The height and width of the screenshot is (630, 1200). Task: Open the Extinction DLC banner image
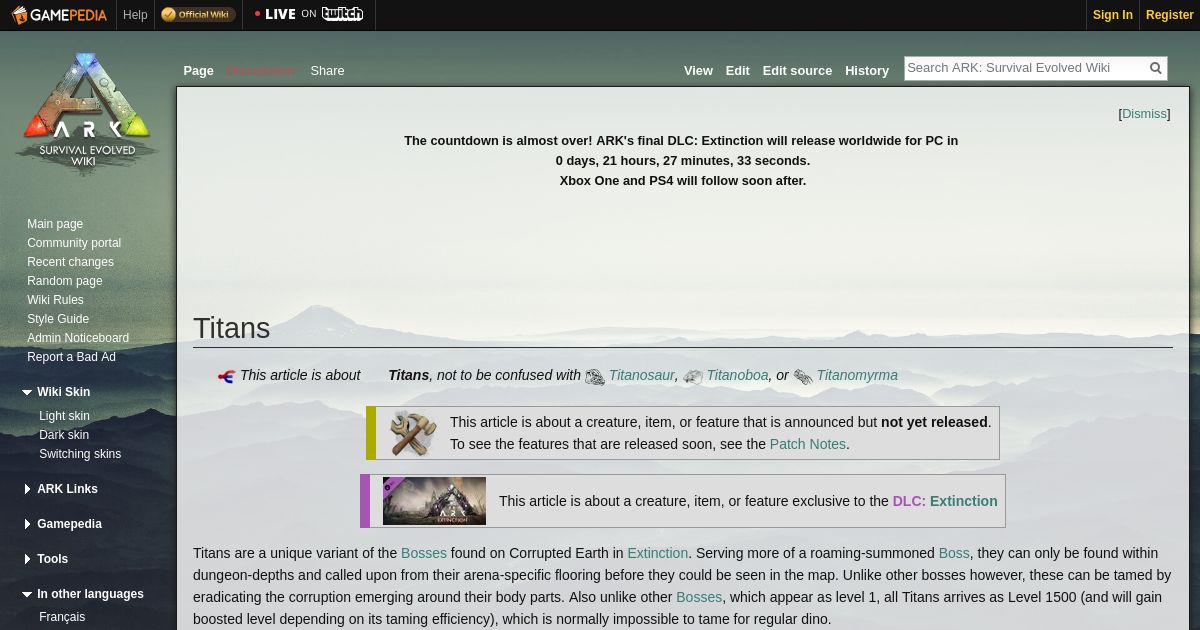434,501
